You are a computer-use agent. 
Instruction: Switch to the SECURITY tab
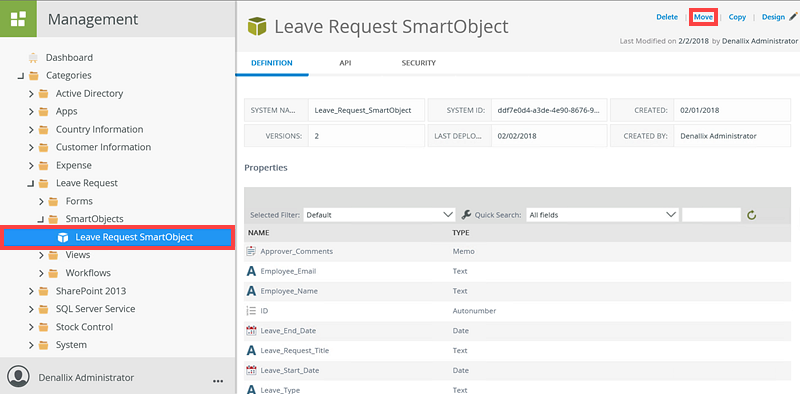(x=418, y=63)
